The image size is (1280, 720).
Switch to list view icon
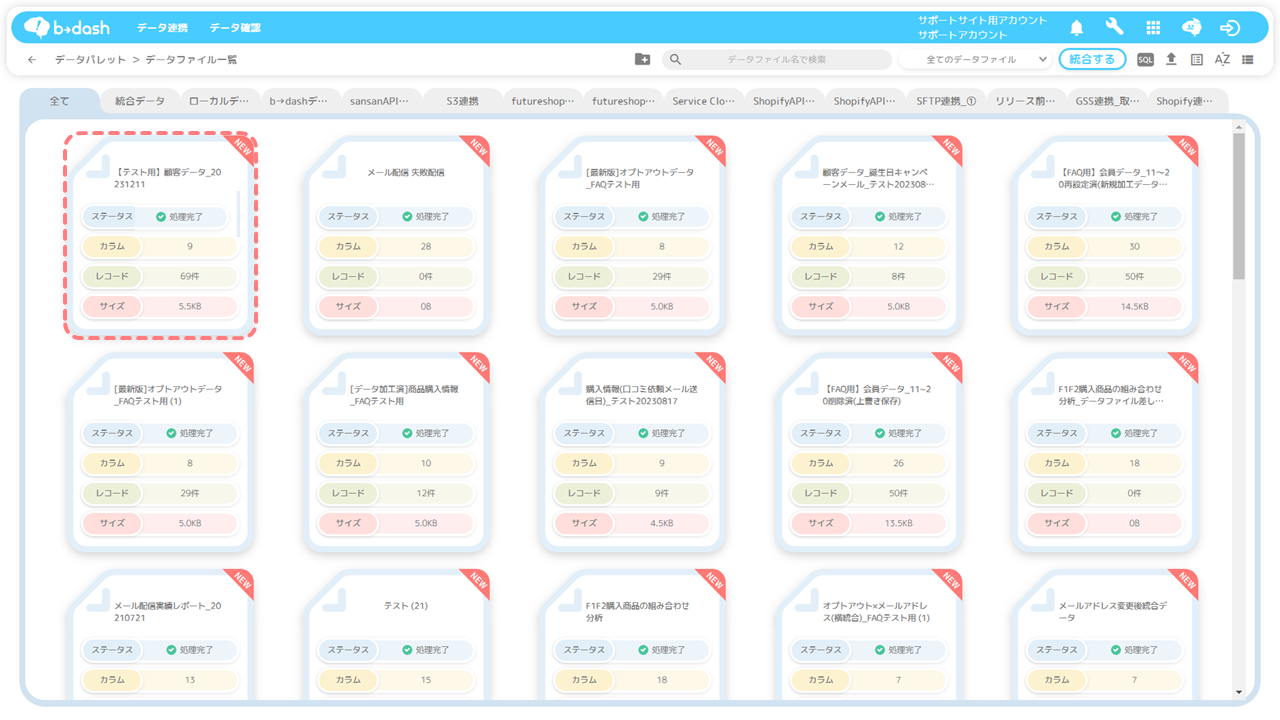(1248, 60)
